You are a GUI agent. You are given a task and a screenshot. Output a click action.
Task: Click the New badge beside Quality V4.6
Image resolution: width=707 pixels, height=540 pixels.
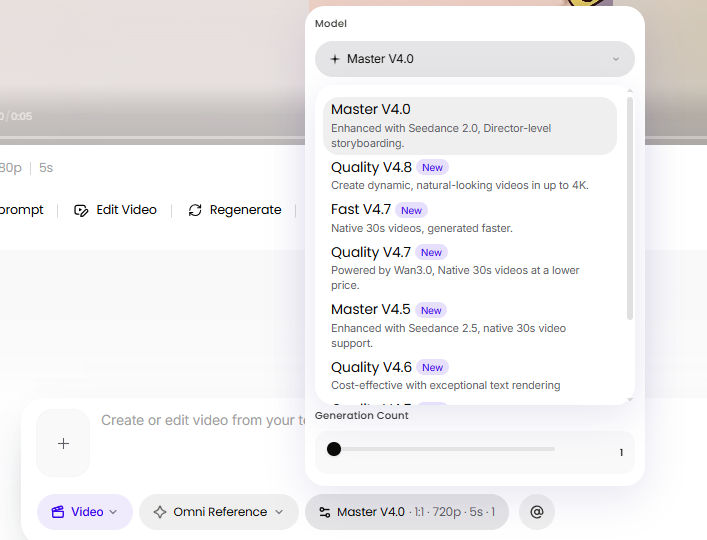tap(432, 368)
